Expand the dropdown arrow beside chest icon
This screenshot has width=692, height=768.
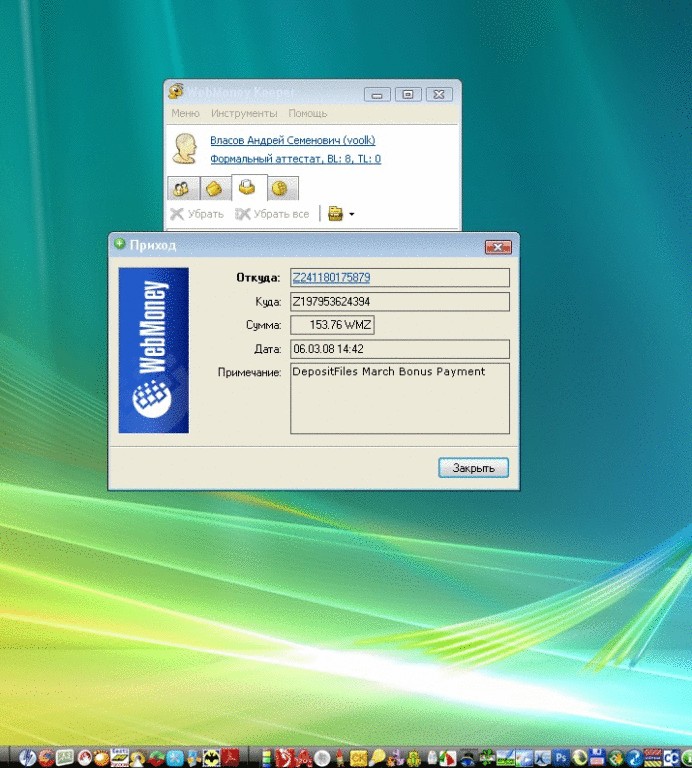351,214
